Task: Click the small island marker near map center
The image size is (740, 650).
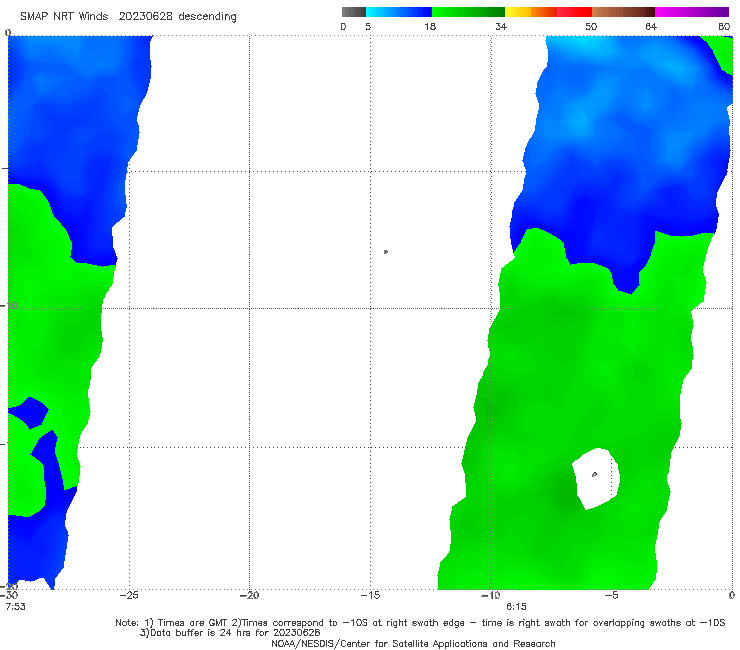Action: coord(386,252)
